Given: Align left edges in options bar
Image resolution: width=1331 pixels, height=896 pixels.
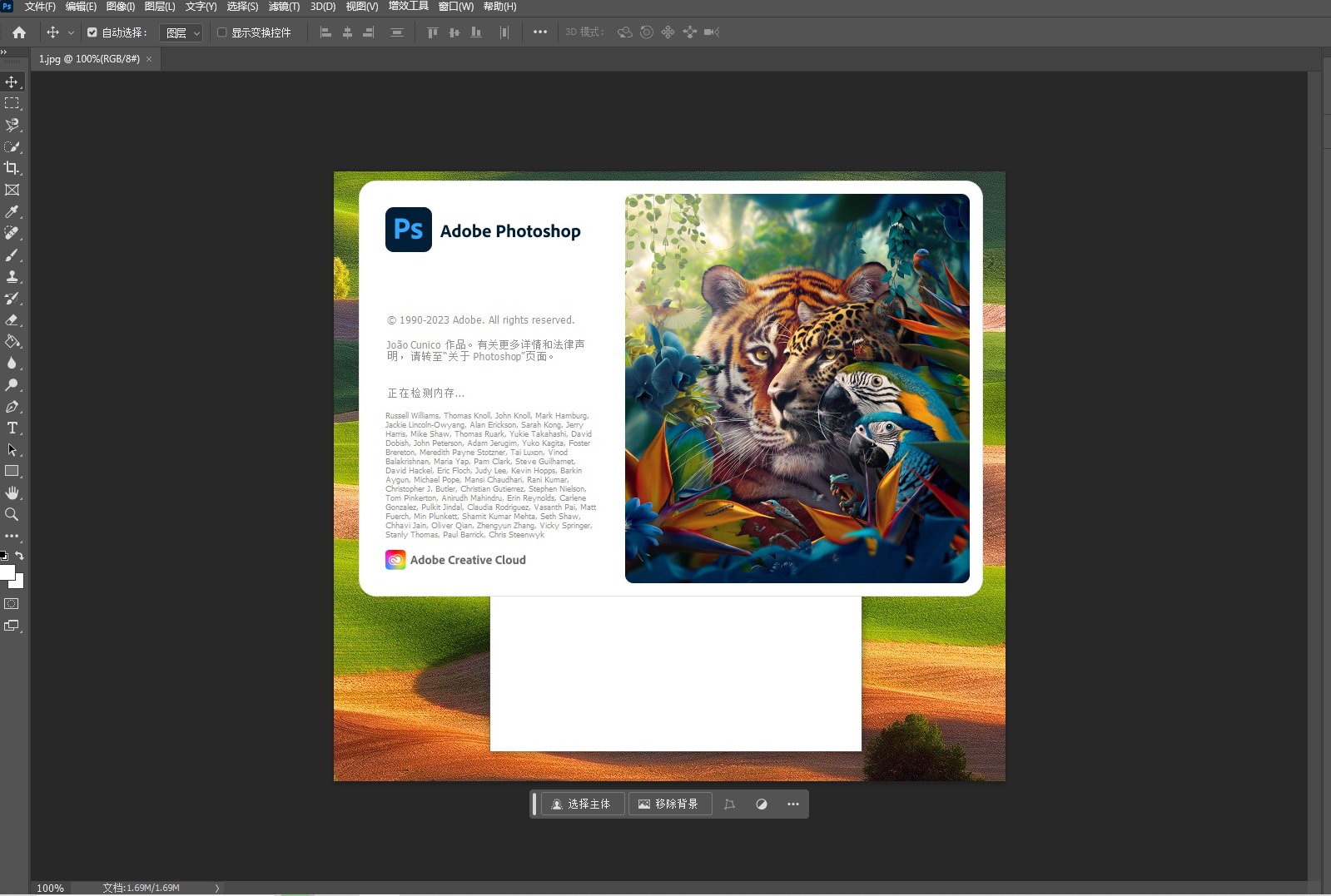Looking at the screenshot, I should coord(325,32).
